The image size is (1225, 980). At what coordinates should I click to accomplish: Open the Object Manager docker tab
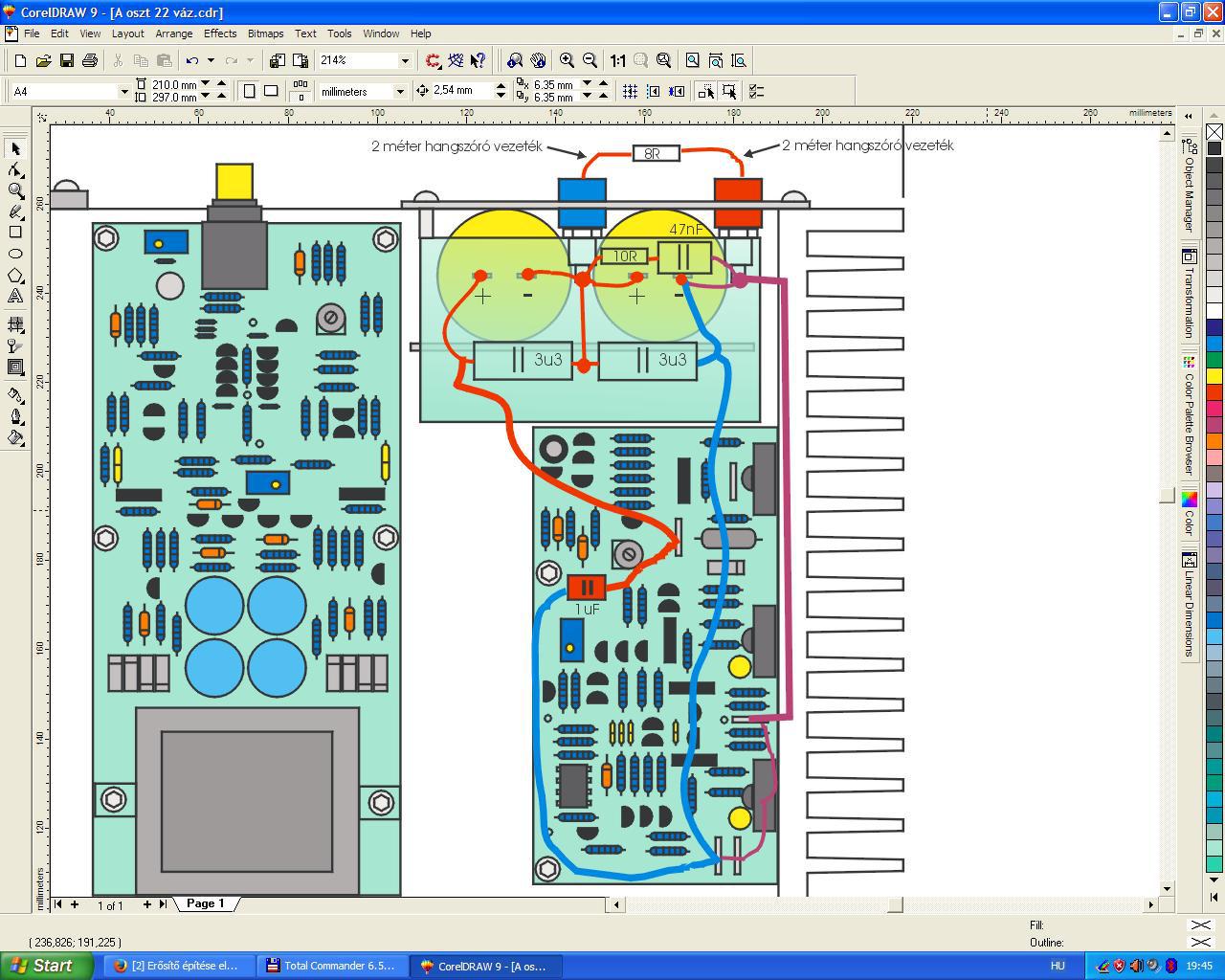pos(1189,185)
